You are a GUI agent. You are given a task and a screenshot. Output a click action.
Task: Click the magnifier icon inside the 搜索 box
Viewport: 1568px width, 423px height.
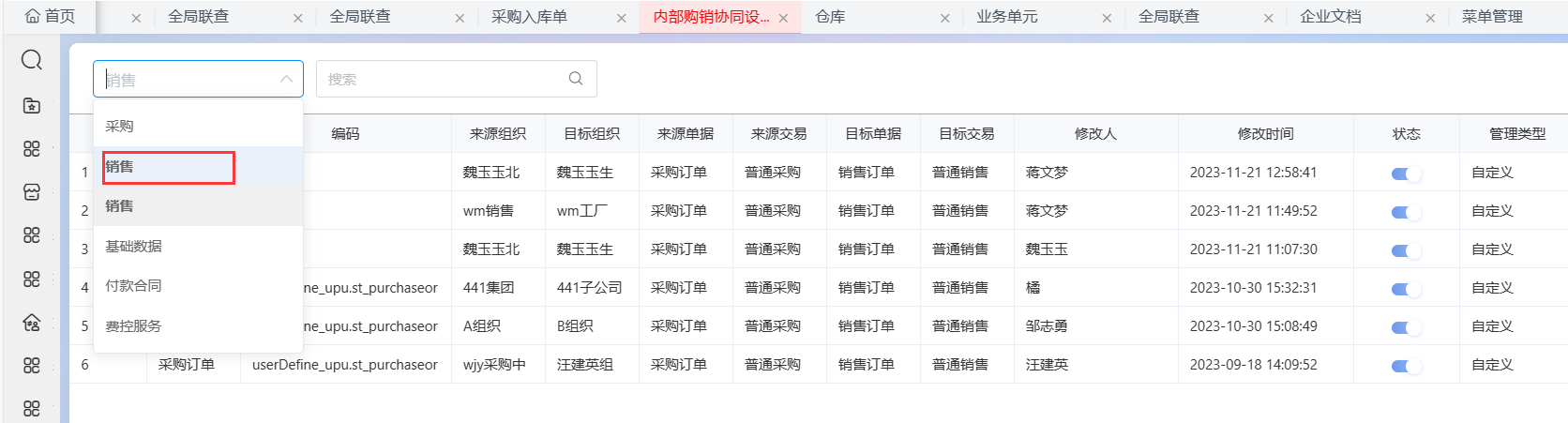point(576,79)
